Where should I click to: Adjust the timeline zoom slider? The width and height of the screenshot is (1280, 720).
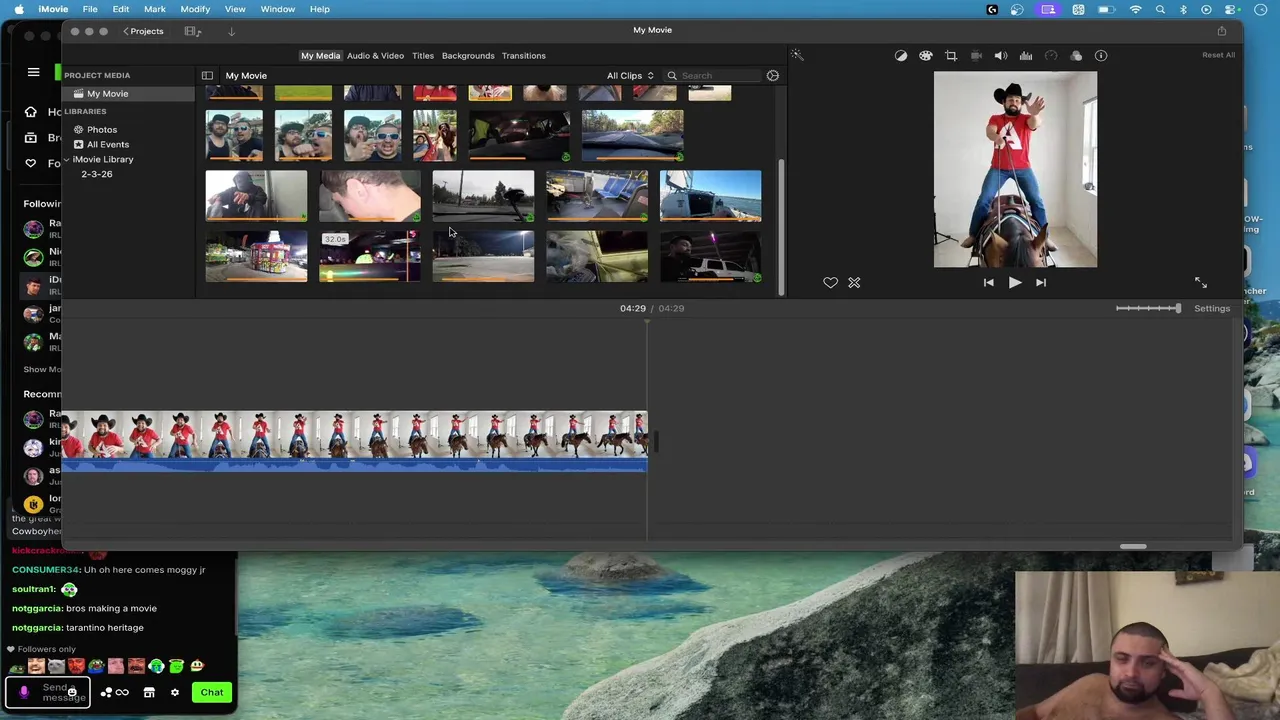coord(1148,308)
